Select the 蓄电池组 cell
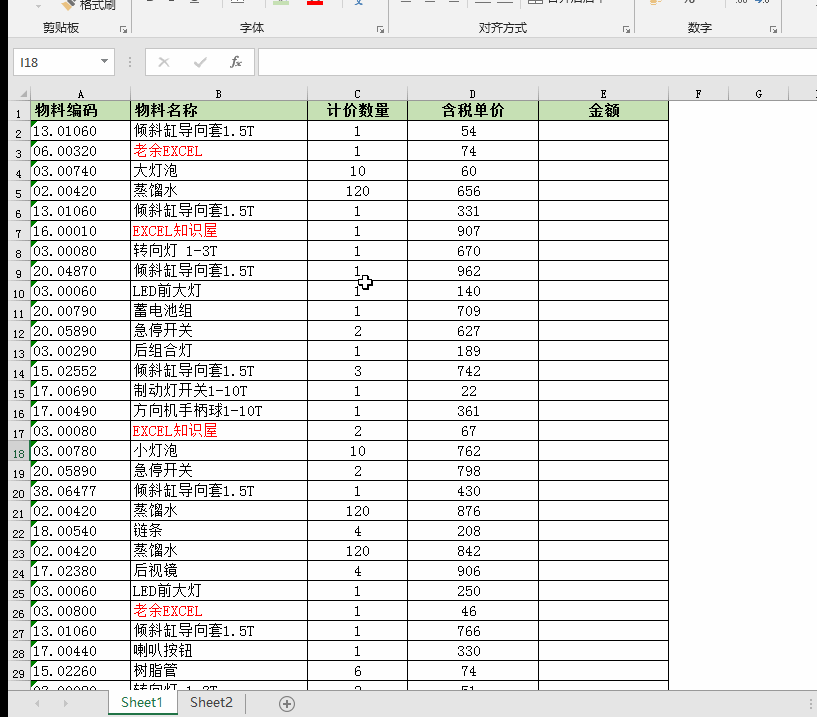The height and width of the screenshot is (717, 817). pyautogui.click(x=219, y=311)
